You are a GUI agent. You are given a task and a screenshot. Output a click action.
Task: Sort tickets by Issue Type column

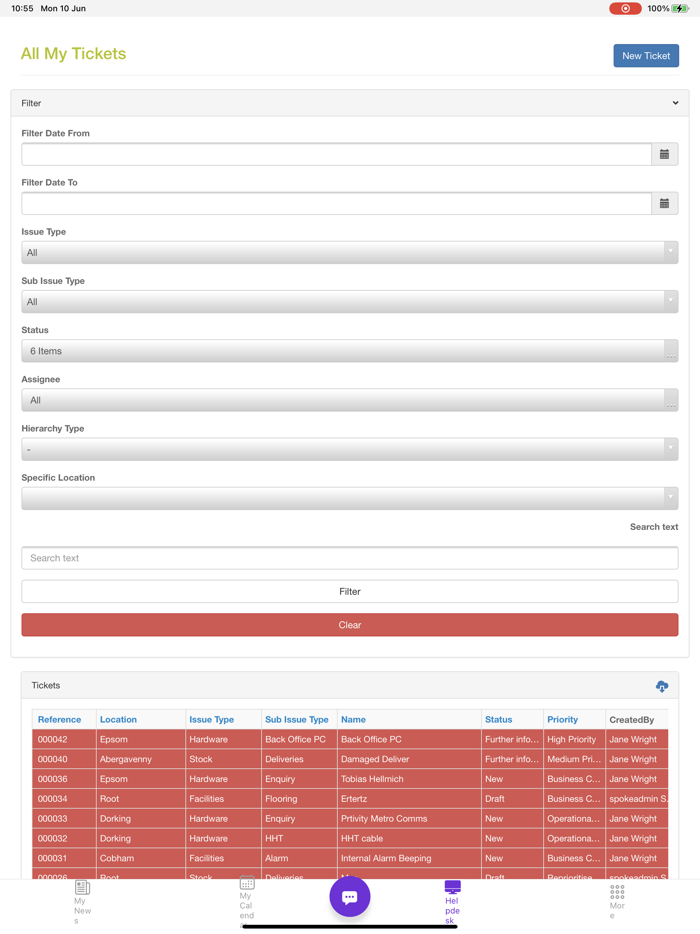point(211,720)
